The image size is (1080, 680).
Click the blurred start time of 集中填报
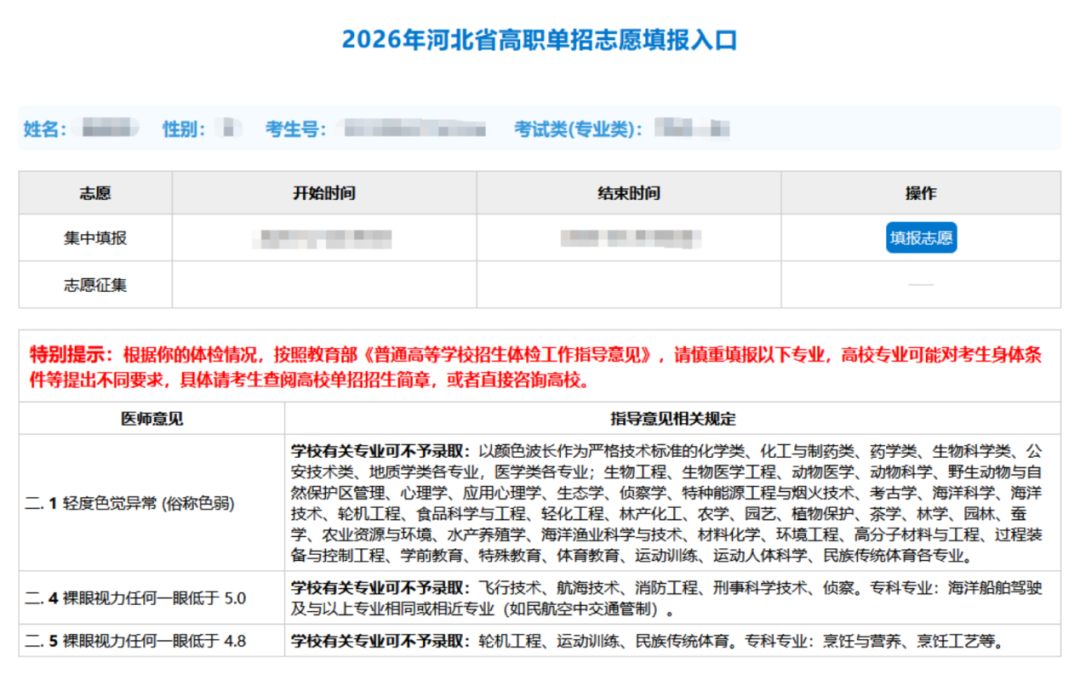coord(322,238)
